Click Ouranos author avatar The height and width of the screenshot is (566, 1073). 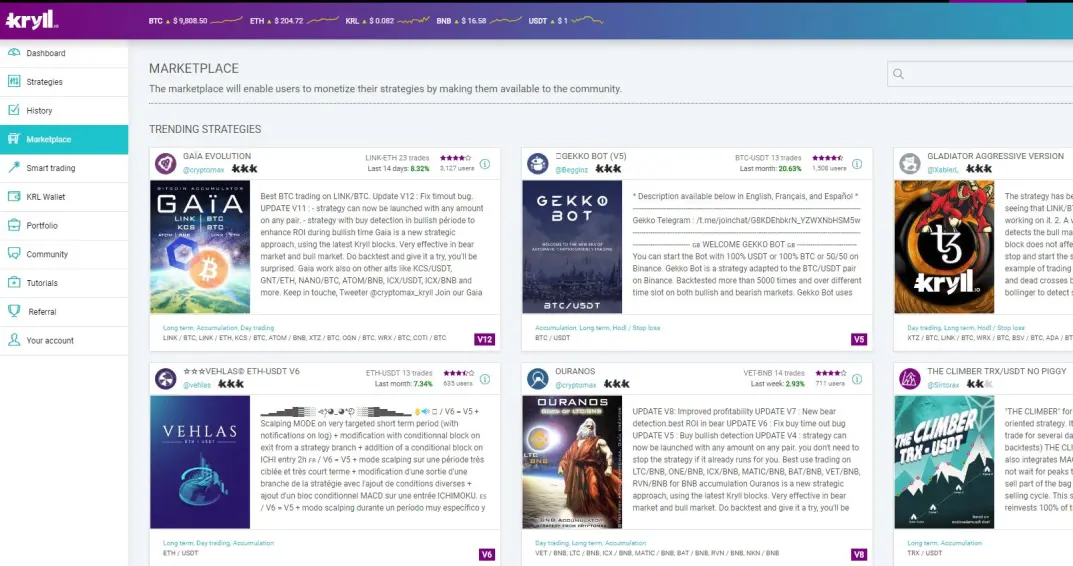(x=538, y=378)
